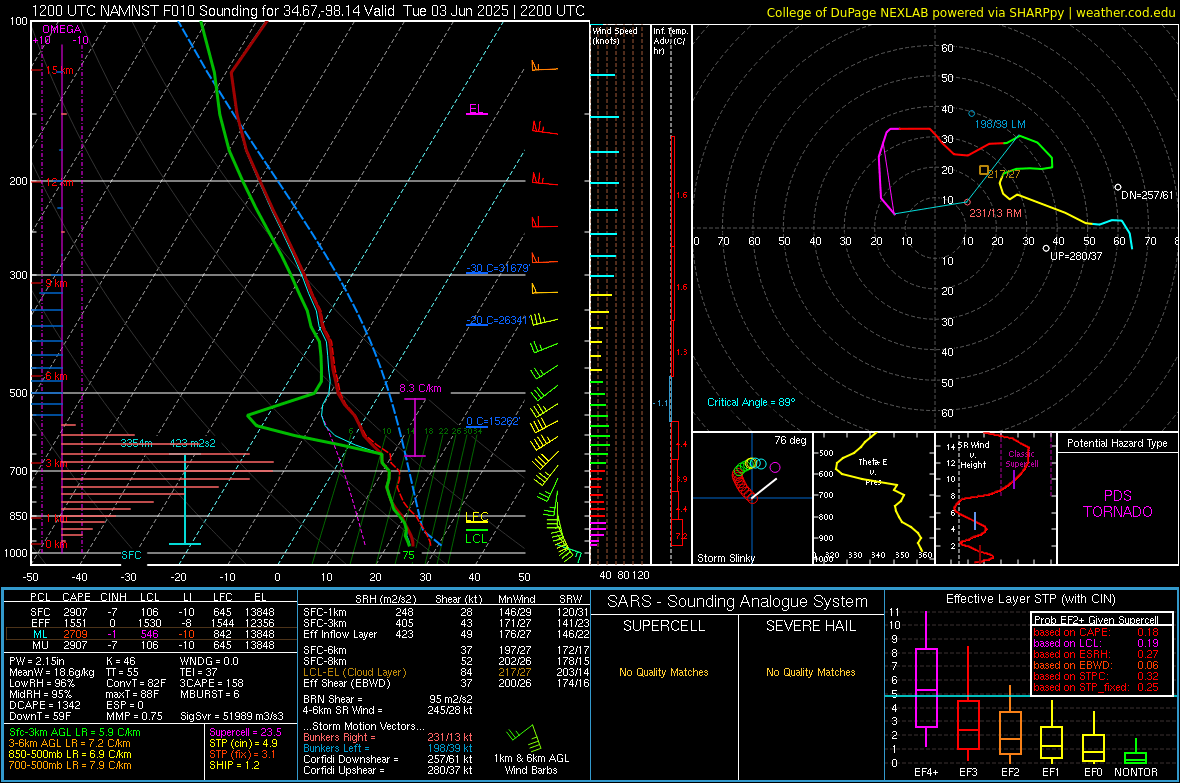Click the Wind Speed (knots) panel label

pyautogui.click(x=615, y=35)
